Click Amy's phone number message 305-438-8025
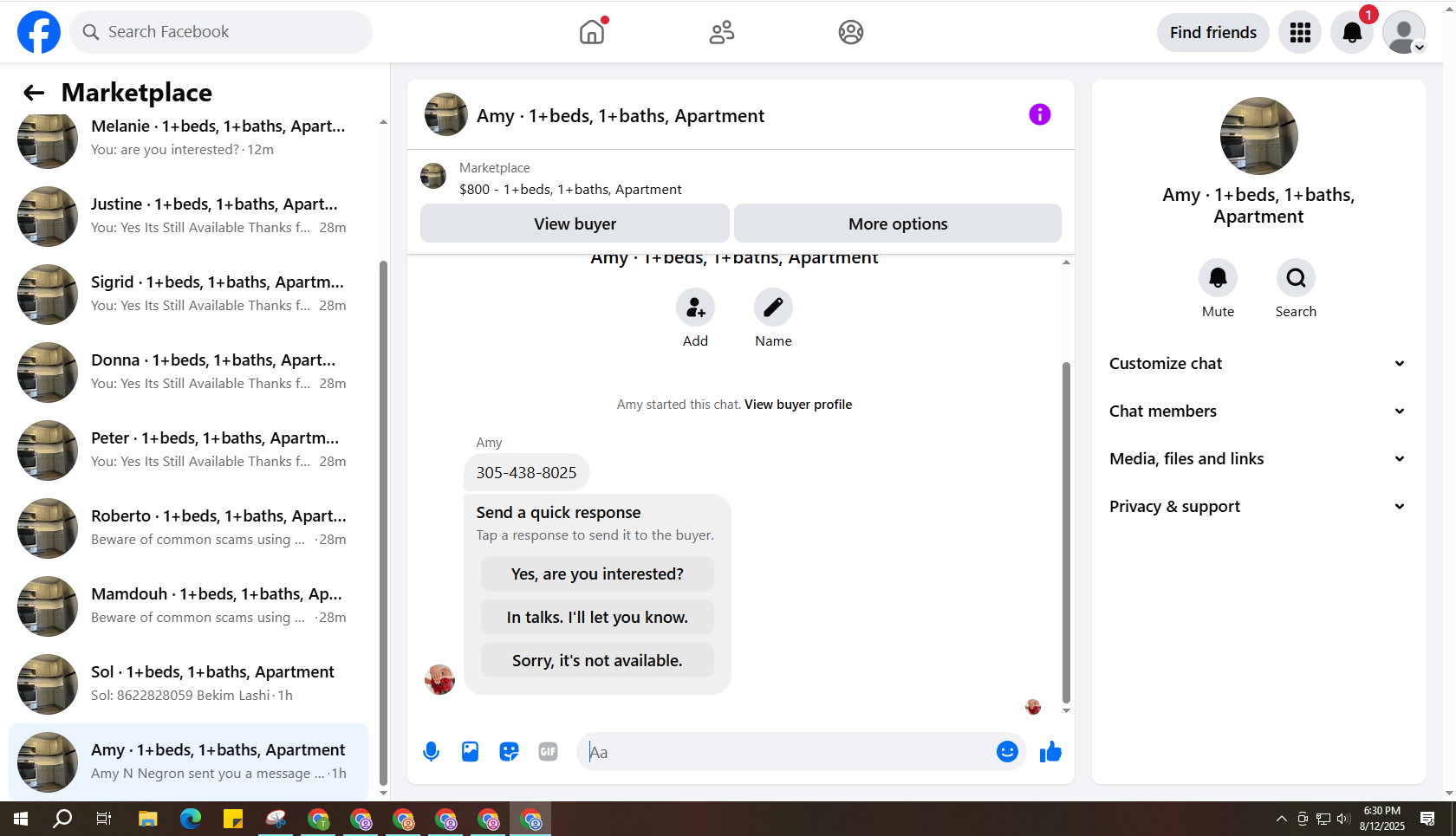The image size is (1456, 836). 526,473
